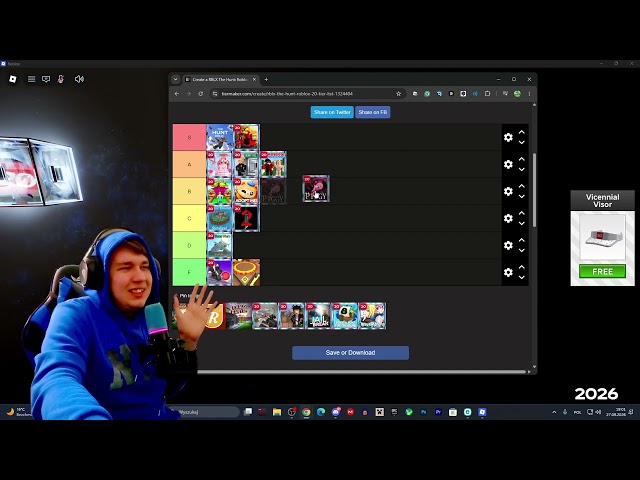Select pink-haired girl thumbnail in A tier
Image resolution: width=640 pixels, height=480 pixels.
(x=220, y=164)
